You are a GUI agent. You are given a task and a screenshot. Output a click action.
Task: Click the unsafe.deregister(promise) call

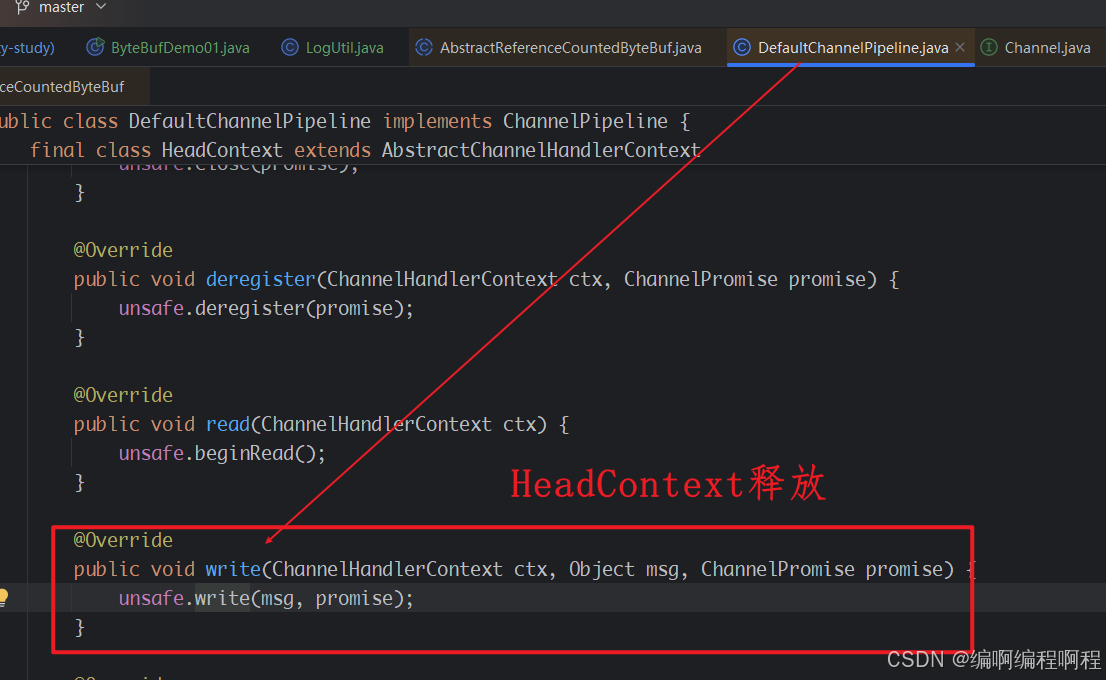click(266, 308)
